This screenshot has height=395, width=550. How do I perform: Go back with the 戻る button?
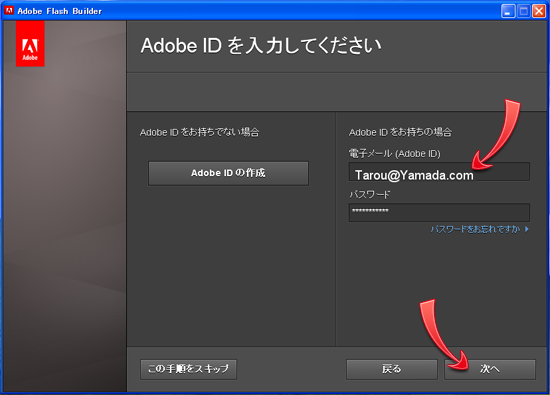(391, 369)
